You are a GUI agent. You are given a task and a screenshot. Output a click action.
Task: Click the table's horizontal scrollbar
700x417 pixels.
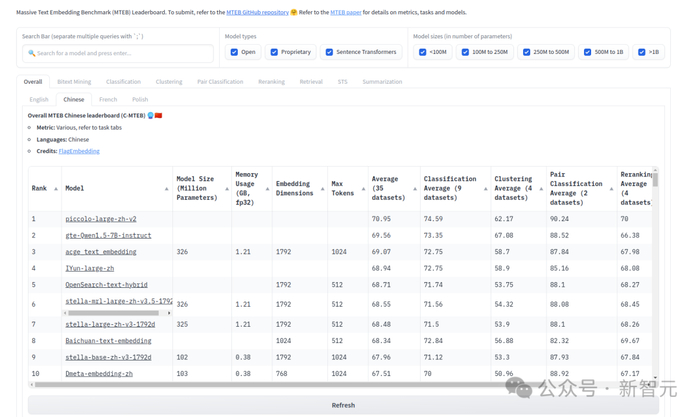[x=300, y=384]
